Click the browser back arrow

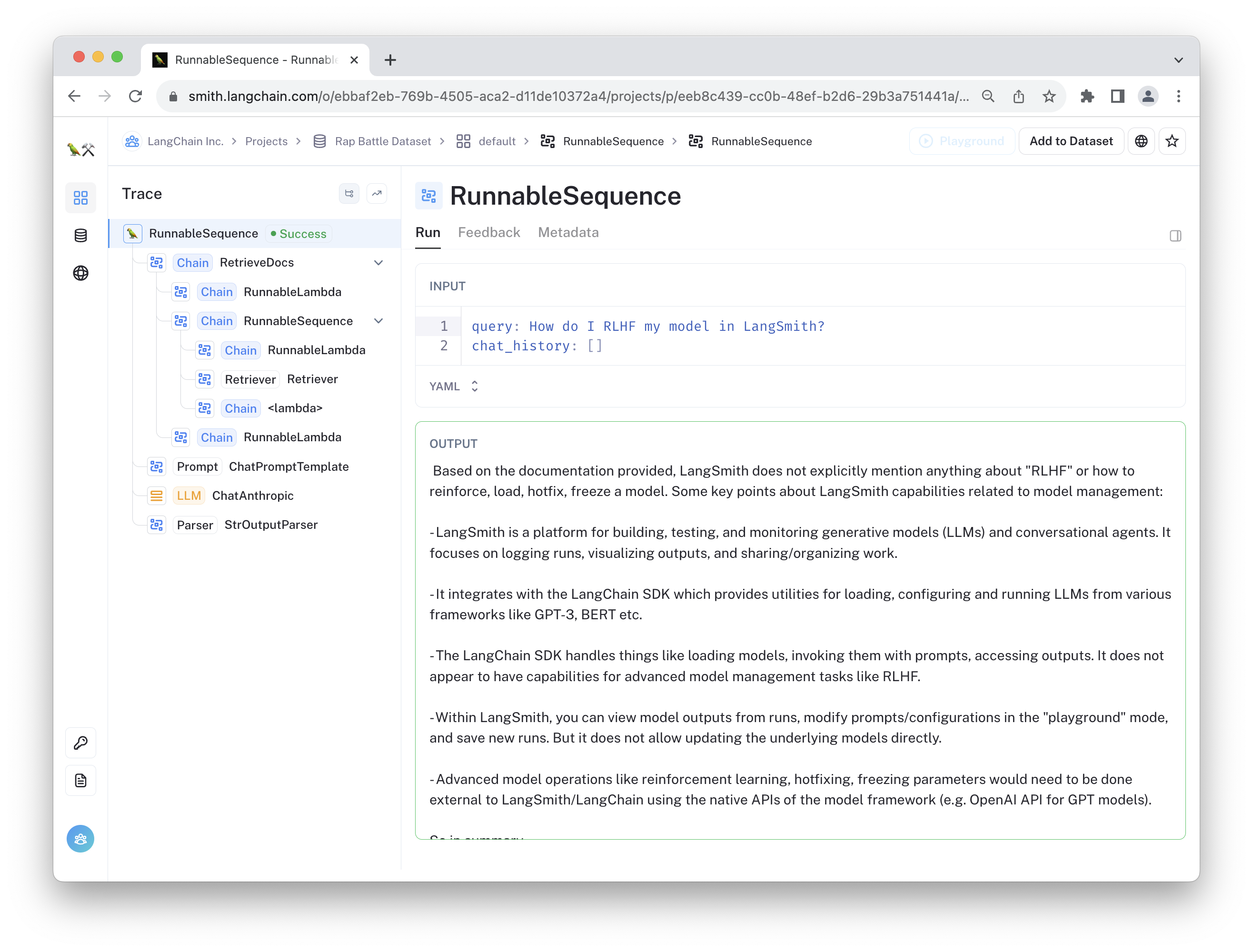(x=74, y=96)
